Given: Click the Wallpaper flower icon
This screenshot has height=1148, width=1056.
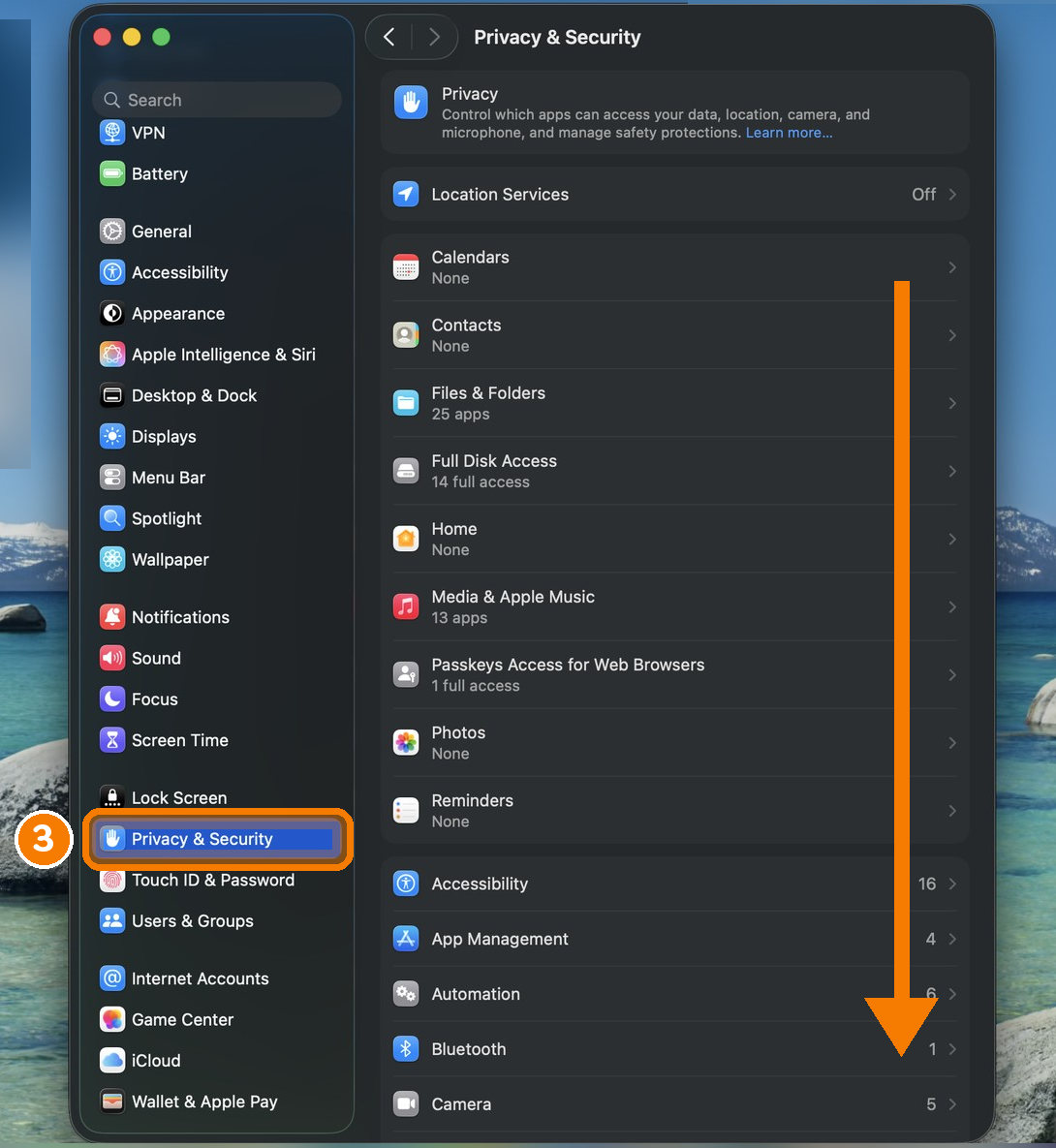Looking at the screenshot, I should pyautogui.click(x=112, y=559).
